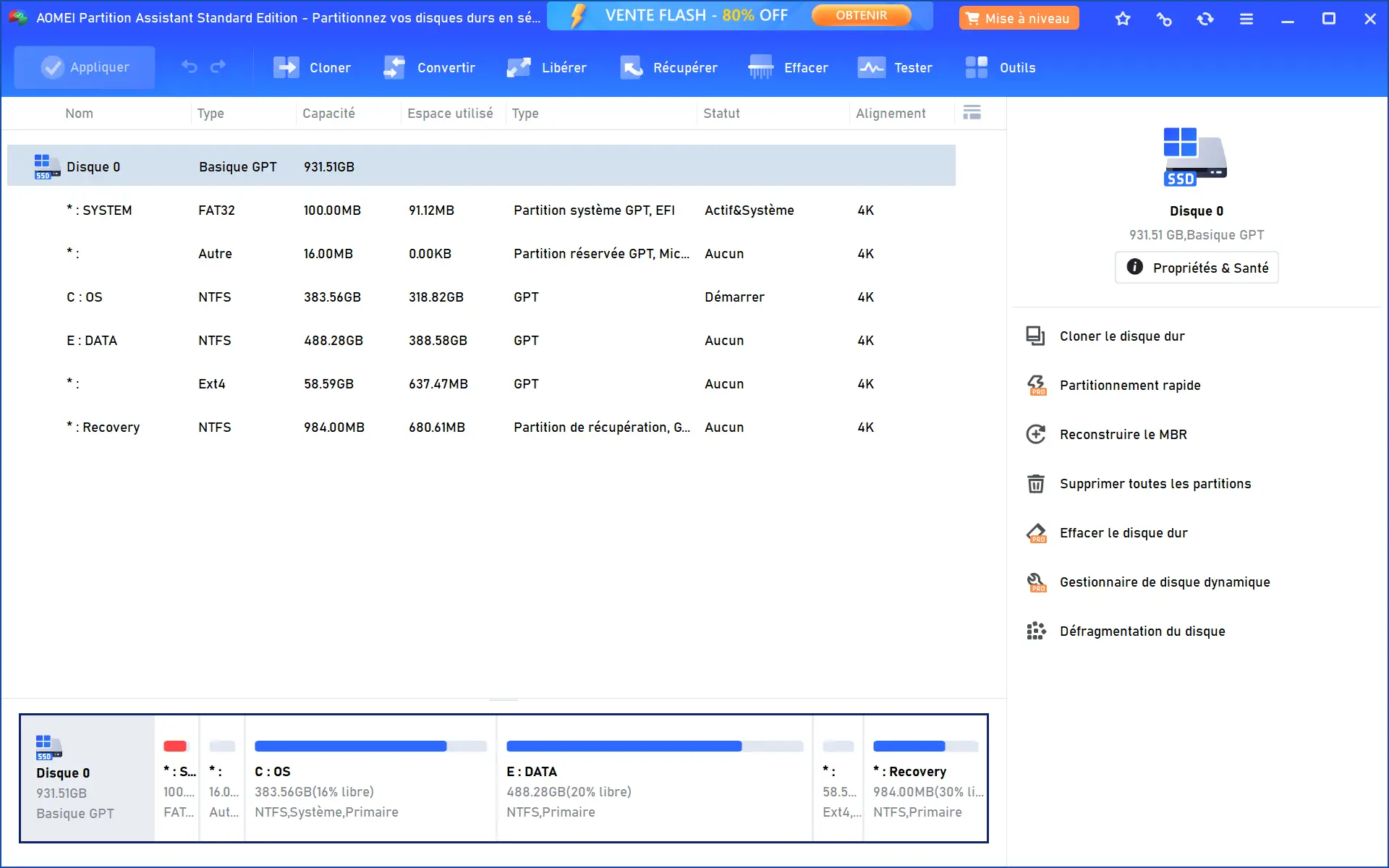Click the Disque 0 SSD icon in list
The height and width of the screenshot is (868, 1389).
click(46, 166)
